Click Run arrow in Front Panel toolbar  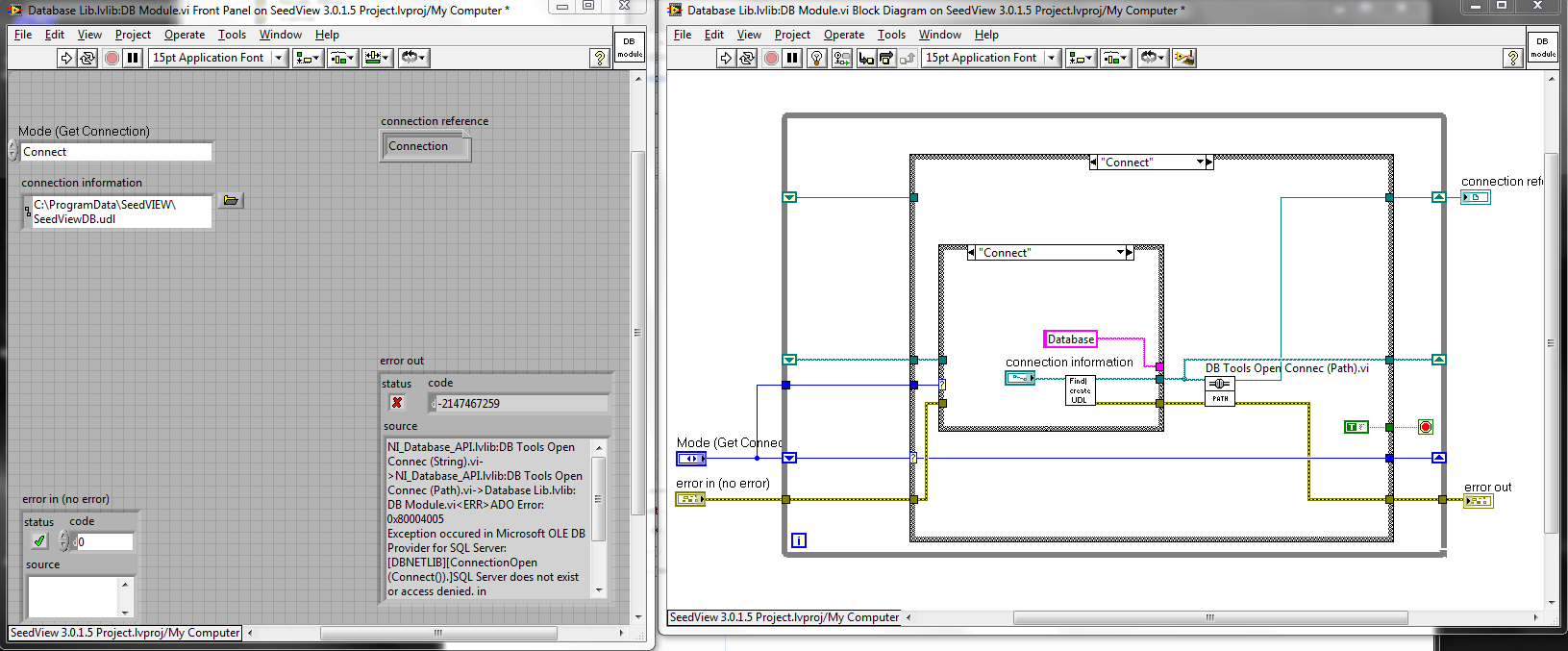(x=66, y=58)
